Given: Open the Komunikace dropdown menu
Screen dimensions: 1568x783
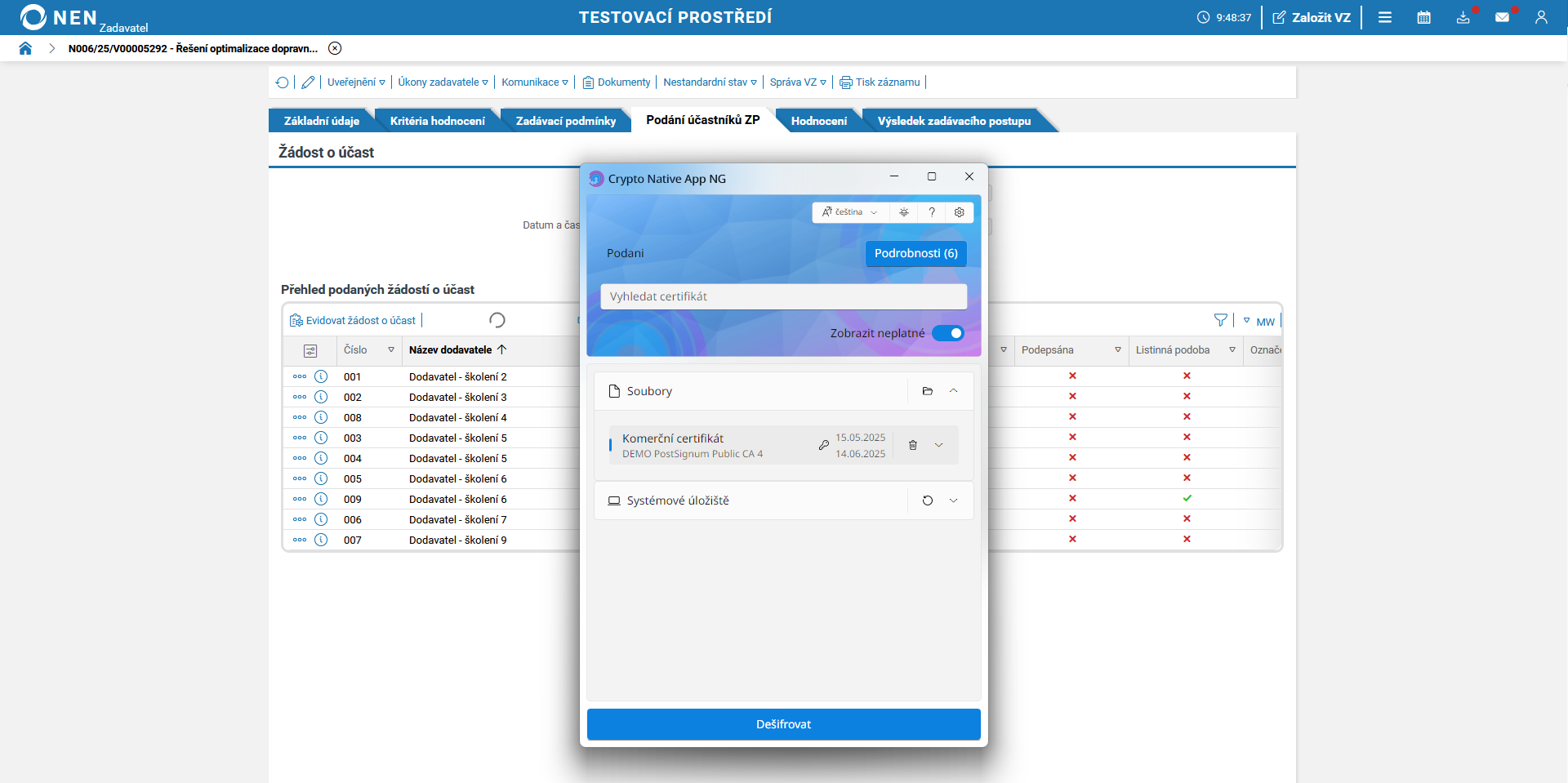Looking at the screenshot, I should pyautogui.click(x=535, y=82).
